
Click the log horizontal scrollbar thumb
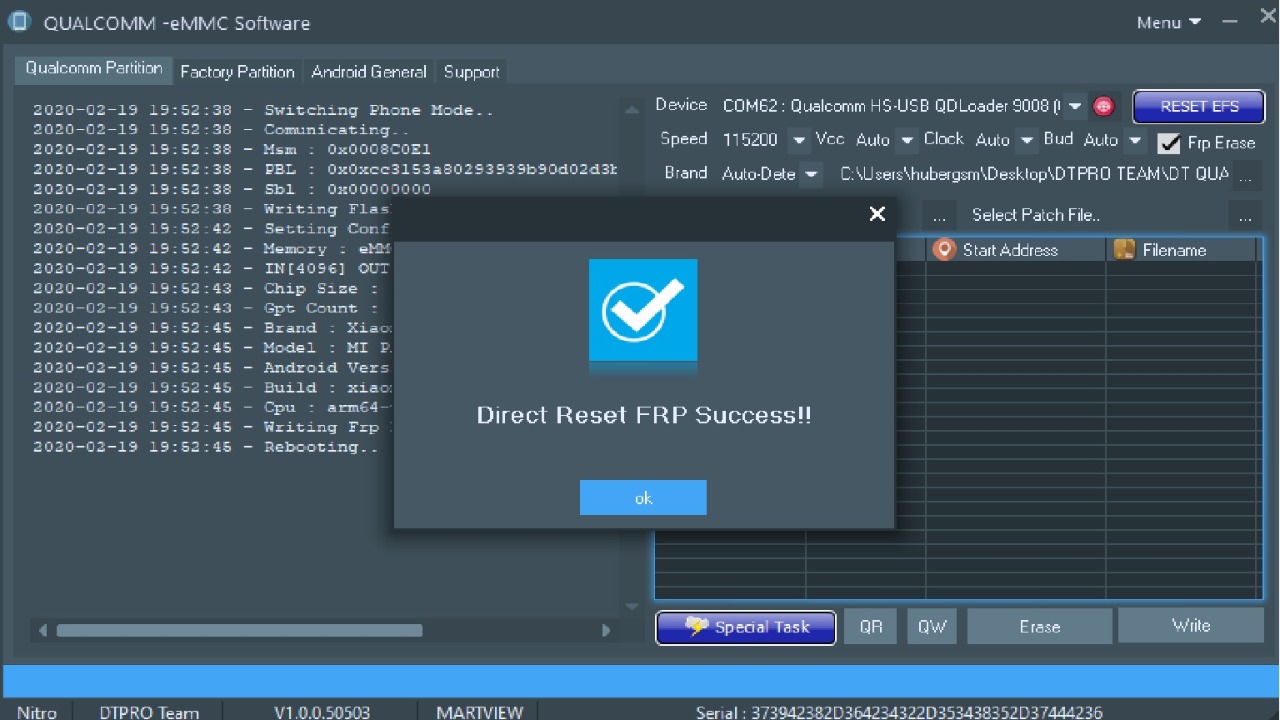(239, 630)
